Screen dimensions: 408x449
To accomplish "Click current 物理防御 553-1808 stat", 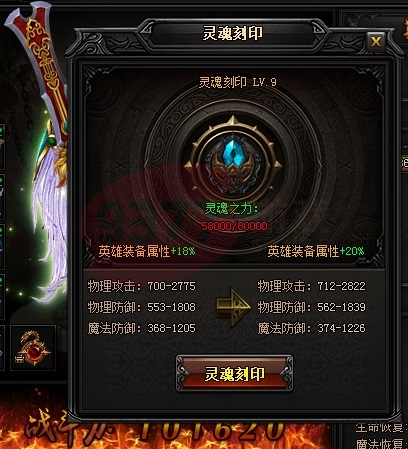I will [142, 307].
